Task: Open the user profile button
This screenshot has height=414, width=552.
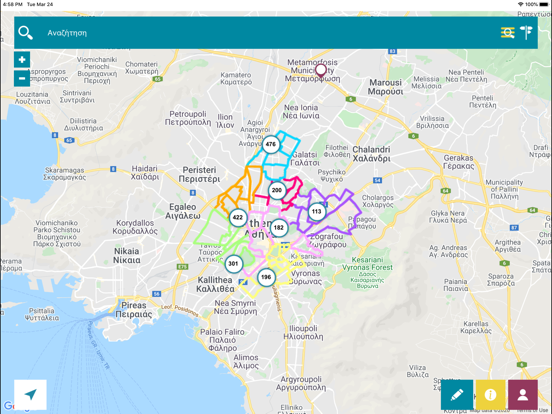Action: [x=523, y=395]
